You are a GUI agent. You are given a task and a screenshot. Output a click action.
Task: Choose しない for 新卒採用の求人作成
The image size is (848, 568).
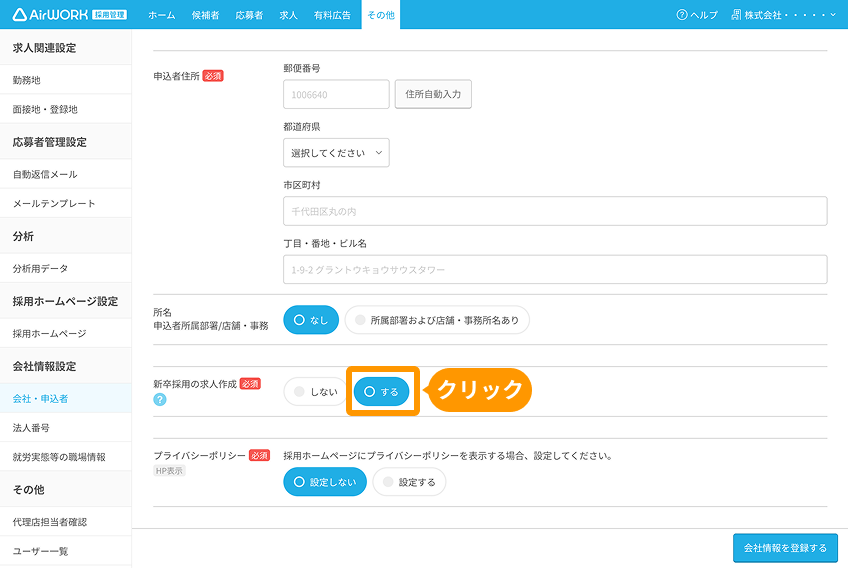coord(314,392)
